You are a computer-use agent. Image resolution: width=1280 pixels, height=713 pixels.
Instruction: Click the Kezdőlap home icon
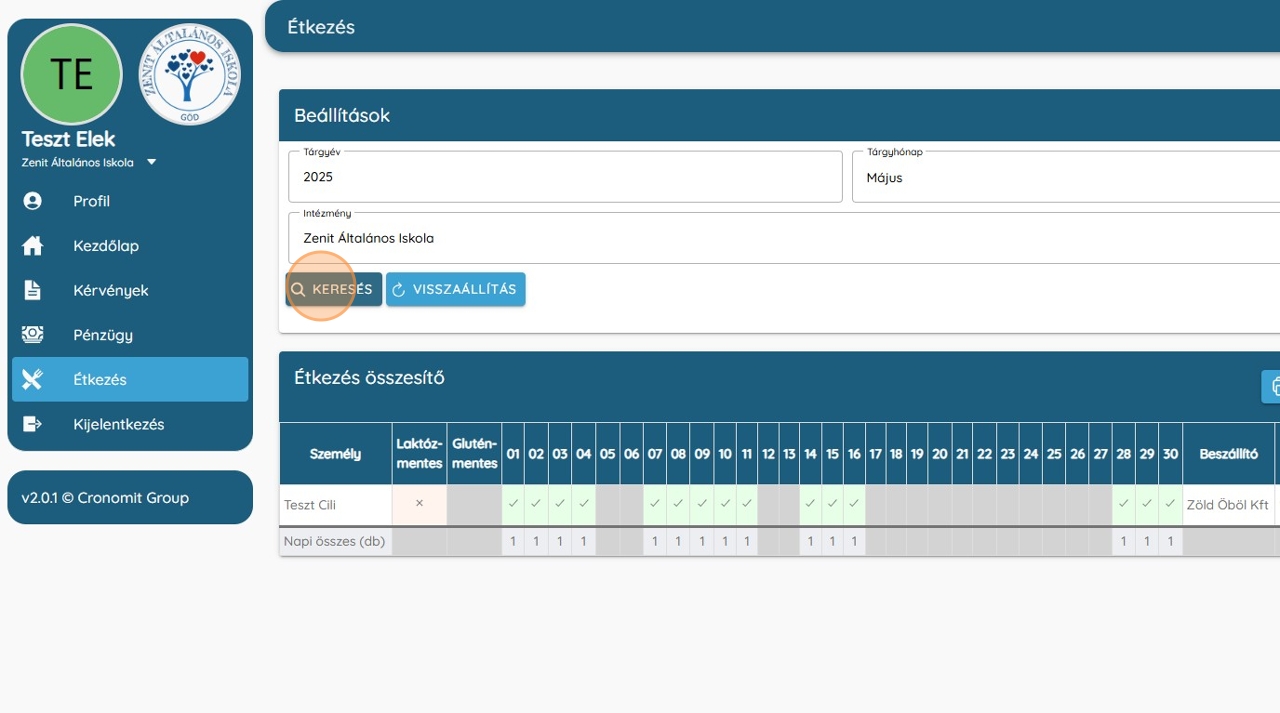(33, 246)
